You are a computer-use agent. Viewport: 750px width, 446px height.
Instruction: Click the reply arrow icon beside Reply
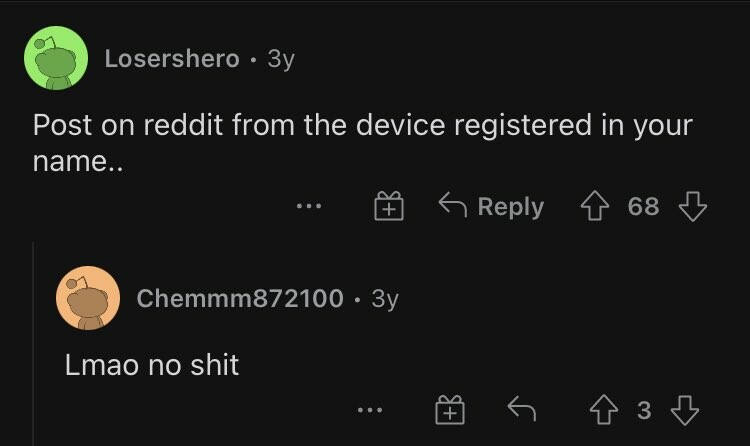pyautogui.click(x=452, y=205)
